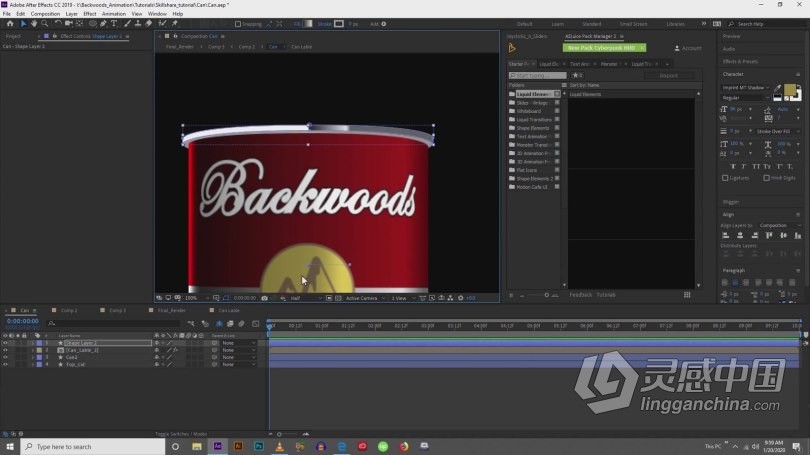Click the Home icon in toolbar
Viewport: 810px width, 455px height.
tap(10, 24)
